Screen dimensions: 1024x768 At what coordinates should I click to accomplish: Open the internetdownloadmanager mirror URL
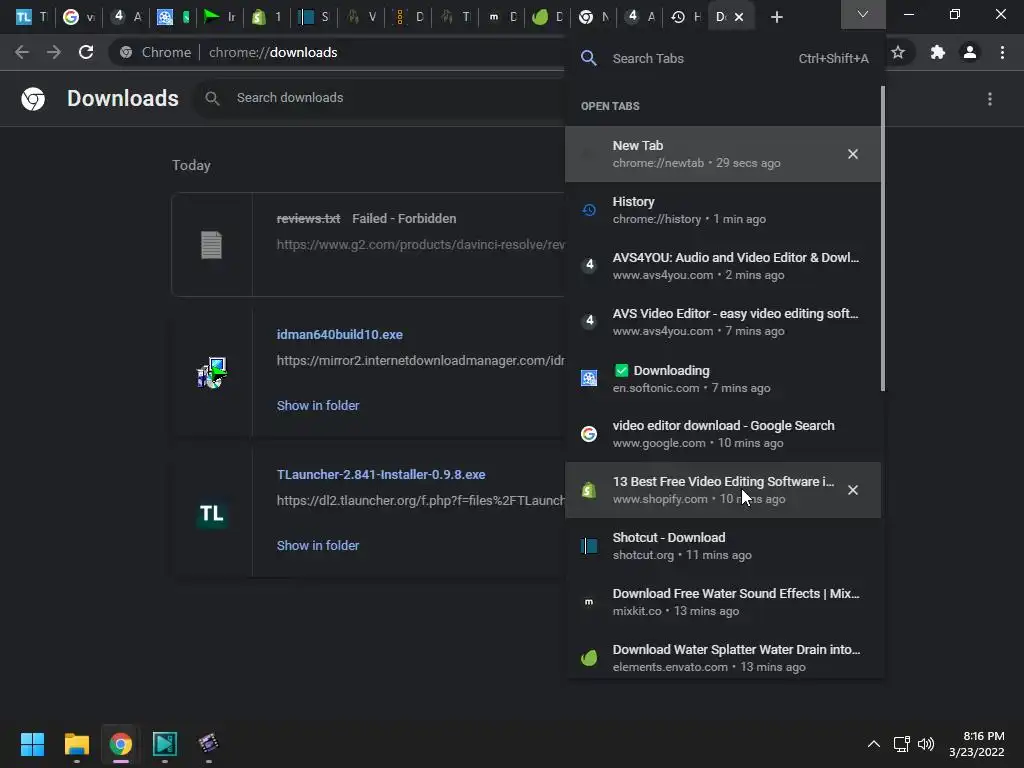[421, 360]
